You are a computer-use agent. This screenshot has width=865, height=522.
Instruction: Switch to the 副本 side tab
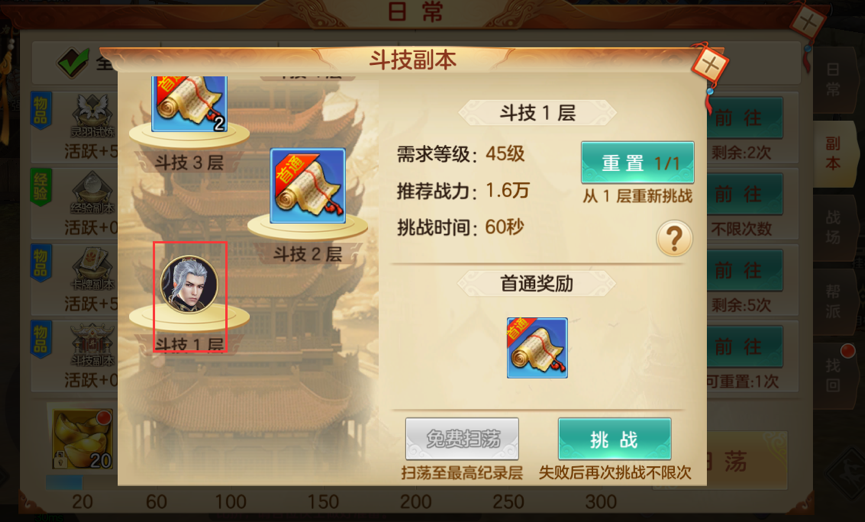tap(834, 153)
